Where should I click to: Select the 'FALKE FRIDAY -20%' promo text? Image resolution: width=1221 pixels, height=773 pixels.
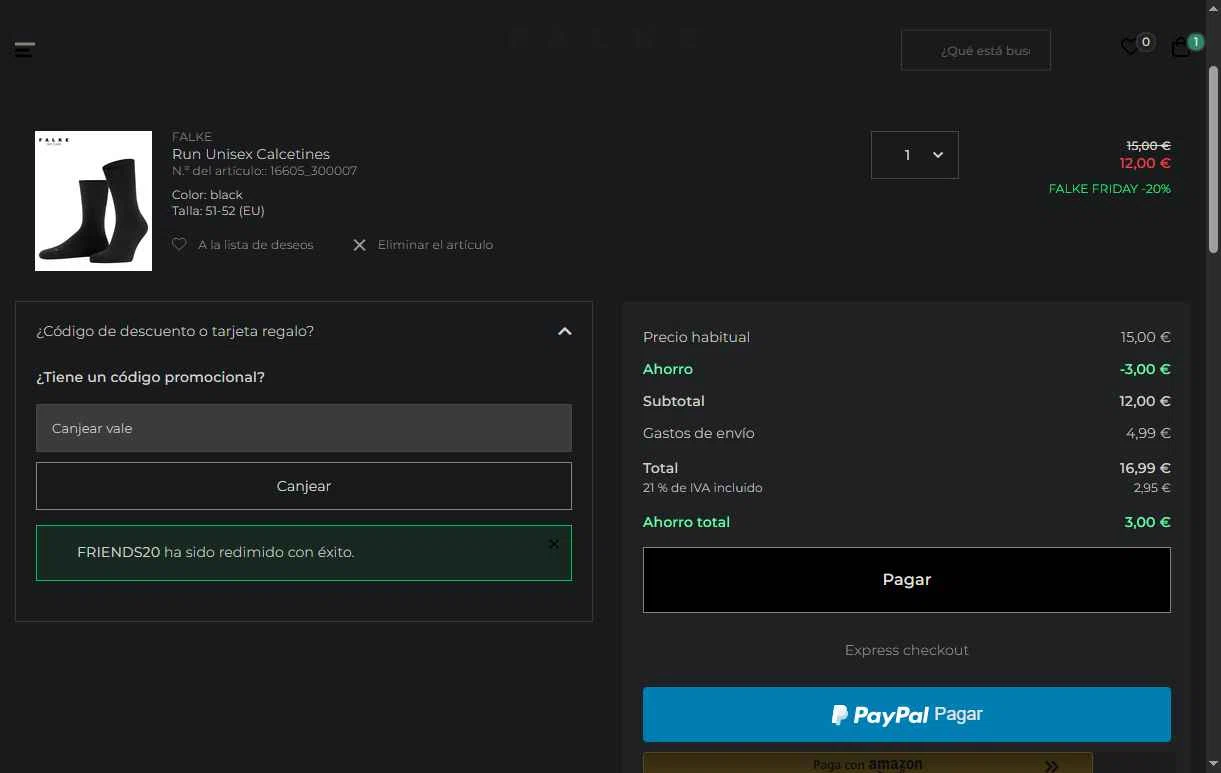tap(1110, 189)
